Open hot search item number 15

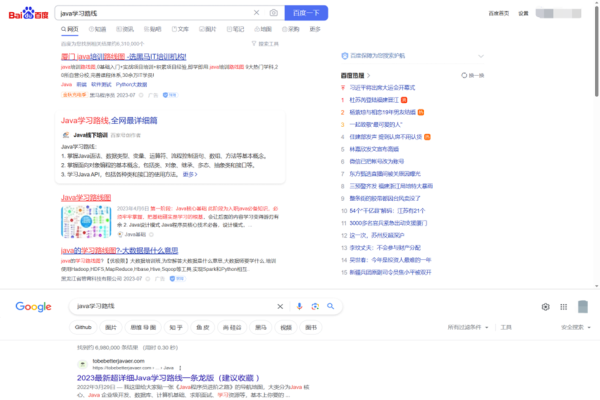pyautogui.click(x=390, y=272)
